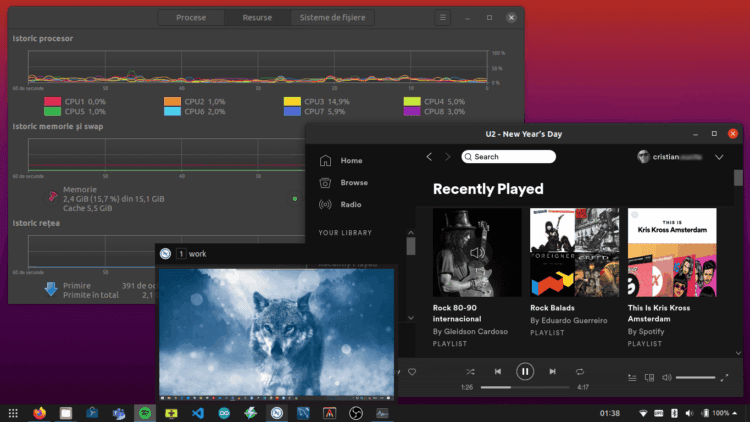Skip to the previous track
This screenshot has width=750, height=422.
coord(498,372)
